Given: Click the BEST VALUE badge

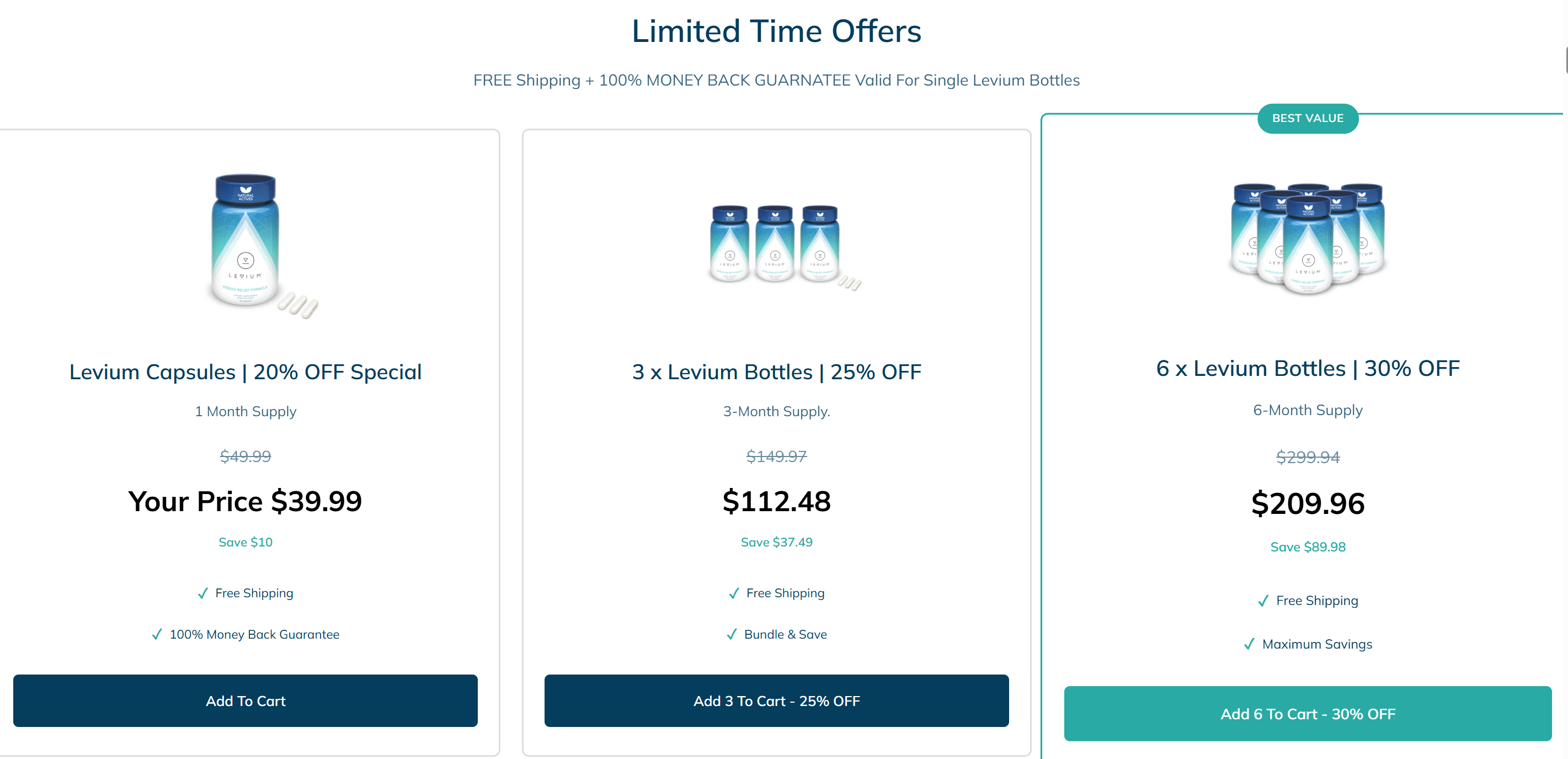Looking at the screenshot, I should point(1308,118).
